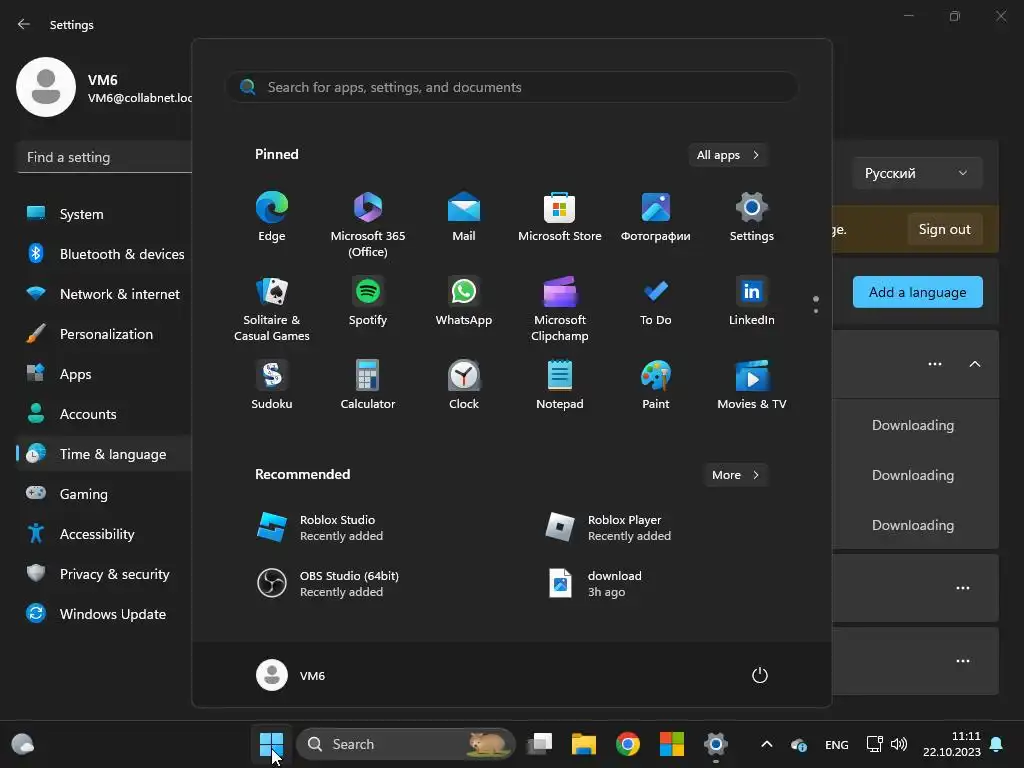Viewport: 1024px width, 768px height.
Task: Open the recommended download file
Action: click(x=594, y=584)
